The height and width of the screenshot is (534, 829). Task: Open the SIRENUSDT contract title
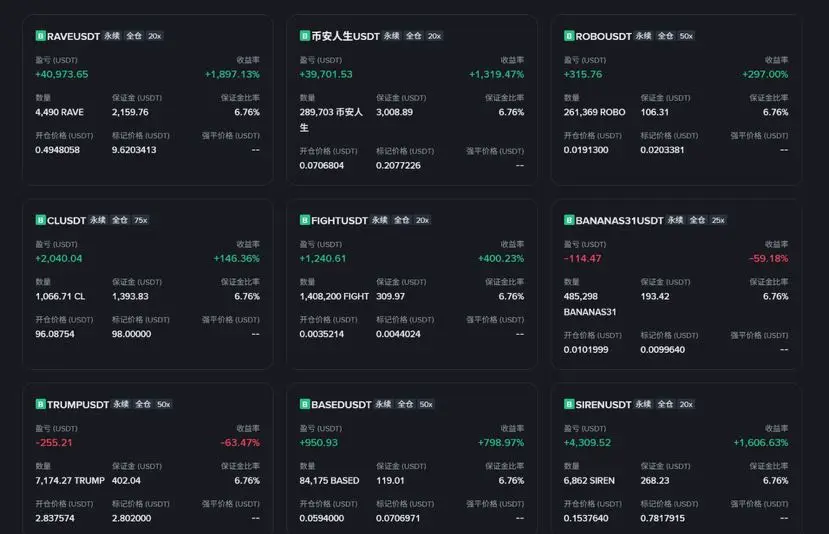[x=603, y=405]
